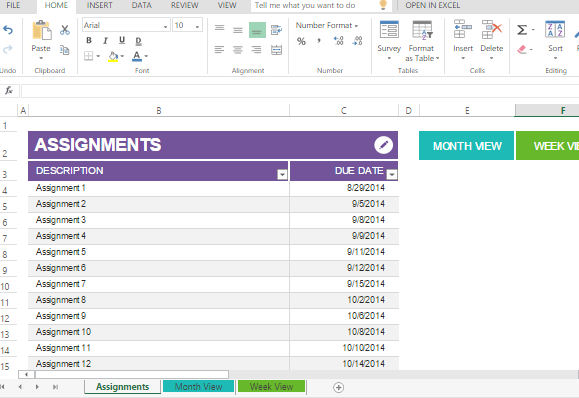Apply the yellow fill color bucket
This screenshot has height=398, width=579.
click(x=113, y=56)
